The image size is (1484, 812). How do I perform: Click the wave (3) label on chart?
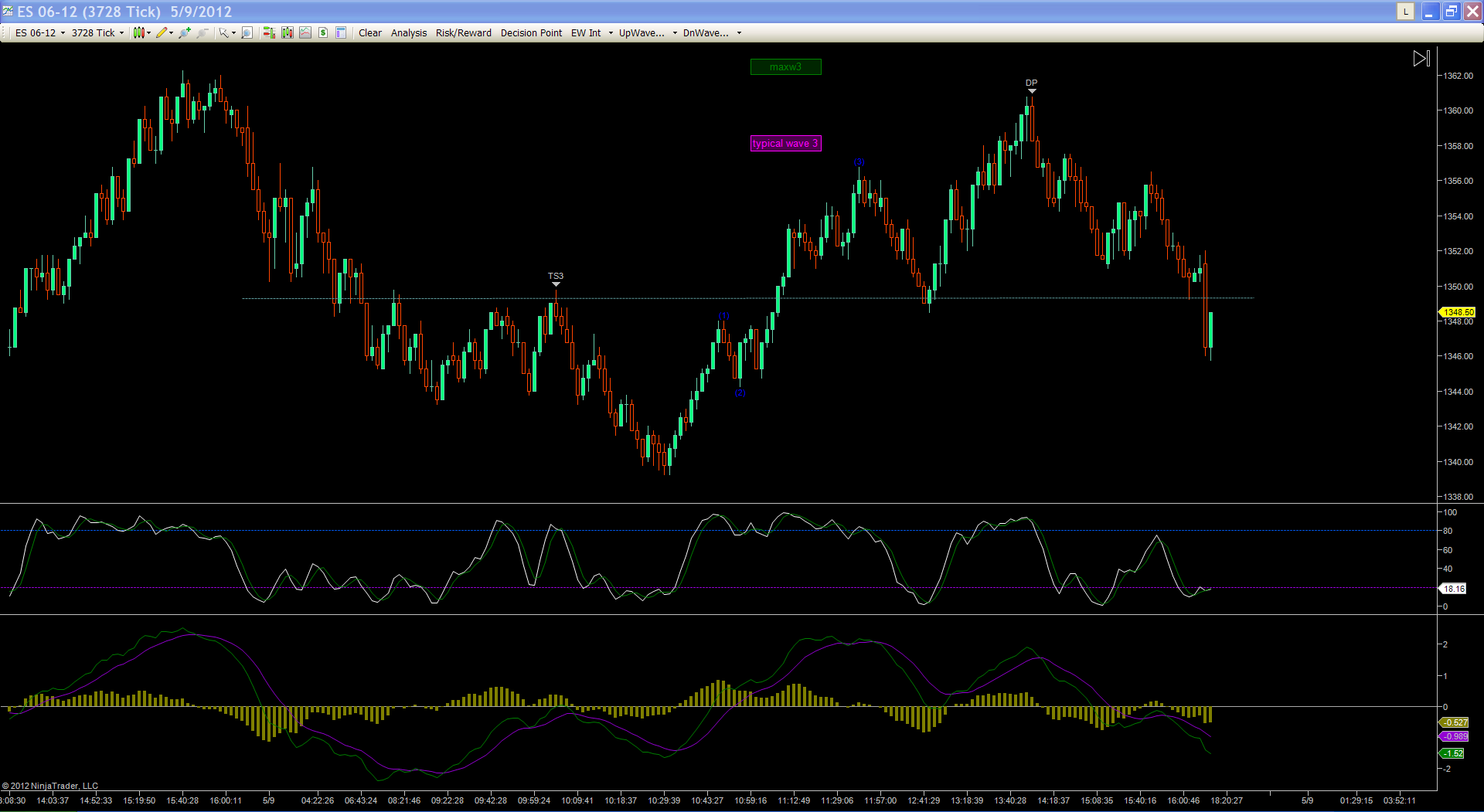click(859, 162)
